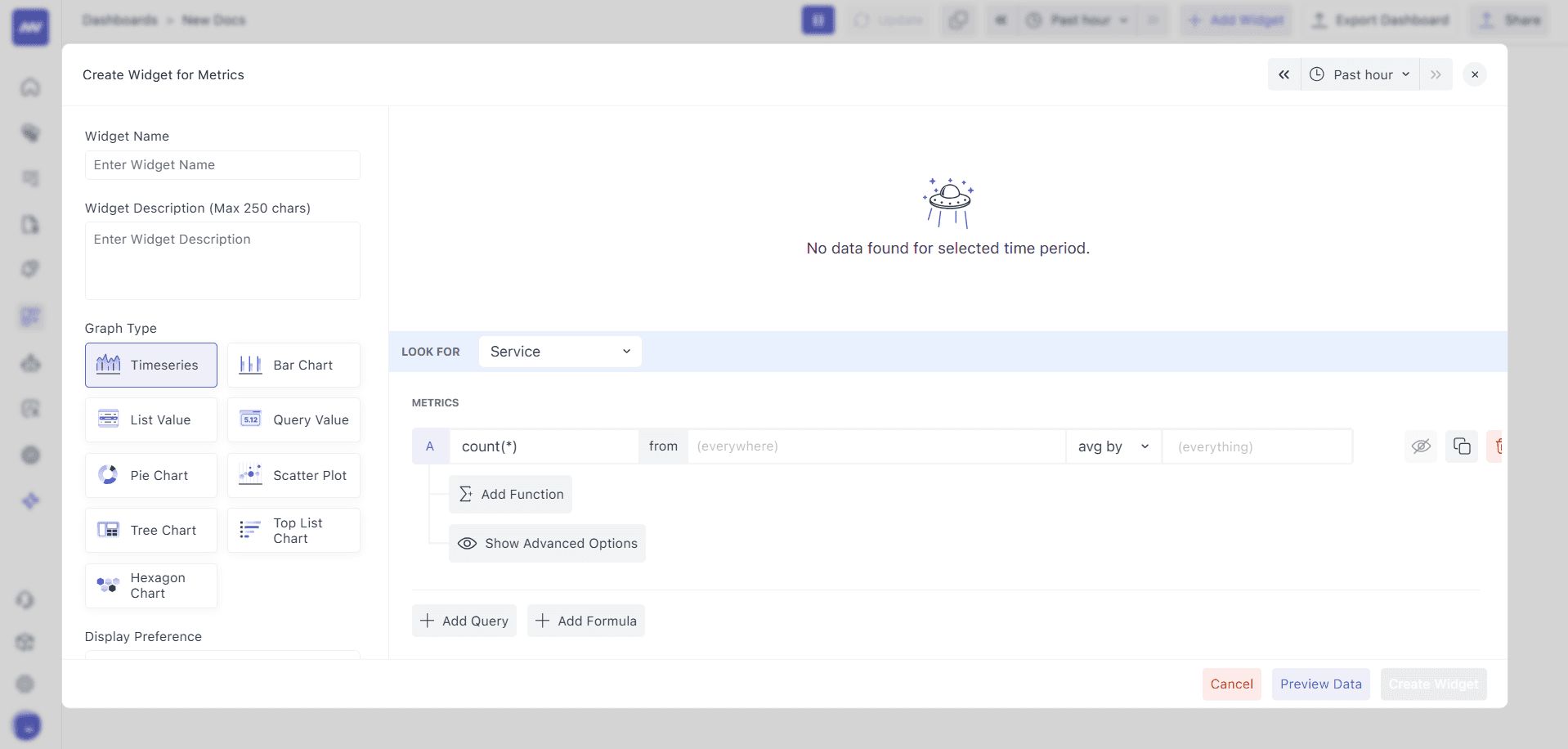The image size is (1568, 749).
Task: Toggle Show Advanced Options
Action: coord(547,543)
